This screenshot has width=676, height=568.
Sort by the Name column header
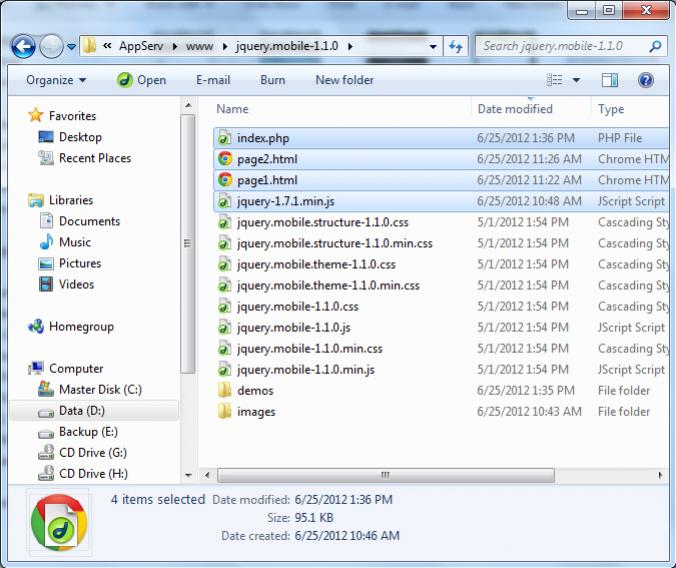[x=232, y=109]
